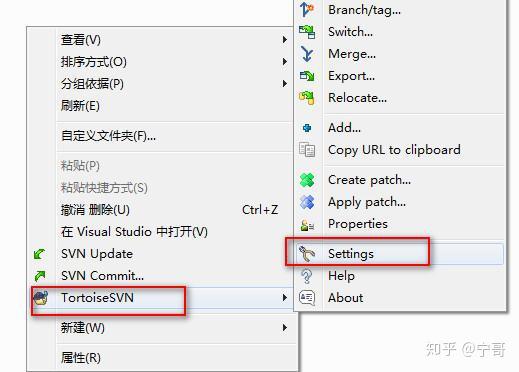Click the Apply patch blue icon
The width and height of the screenshot is (519, 372).
click(x=307, y=202)
